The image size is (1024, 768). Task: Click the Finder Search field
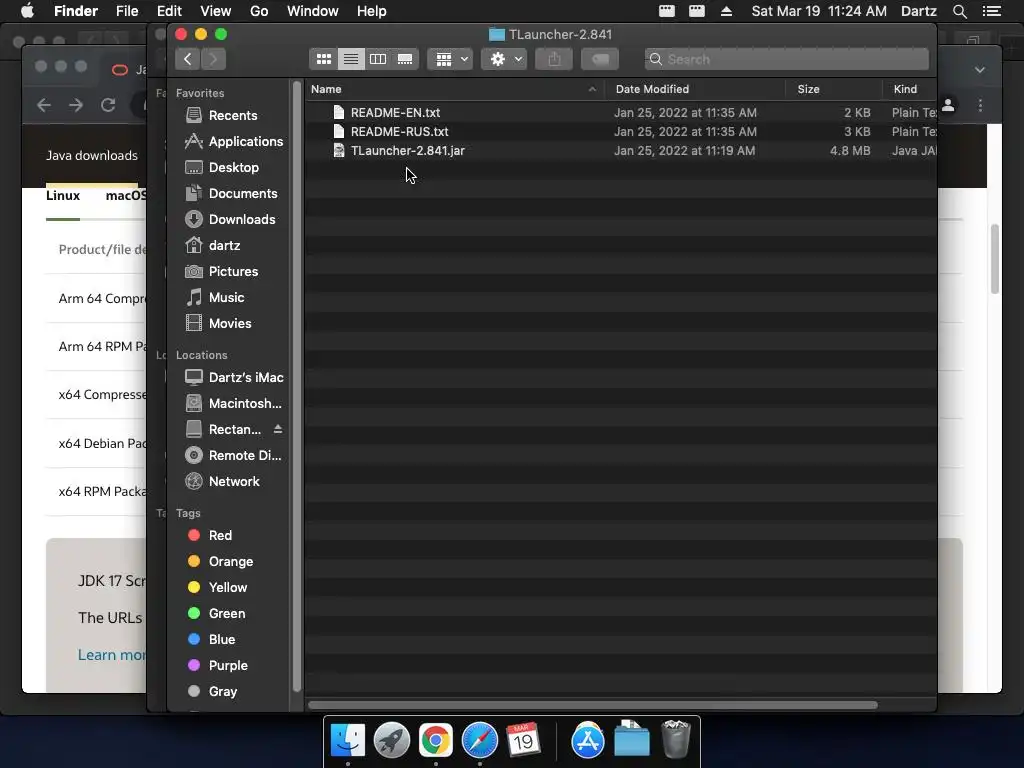pyautogui.click(x=786, y=59)
